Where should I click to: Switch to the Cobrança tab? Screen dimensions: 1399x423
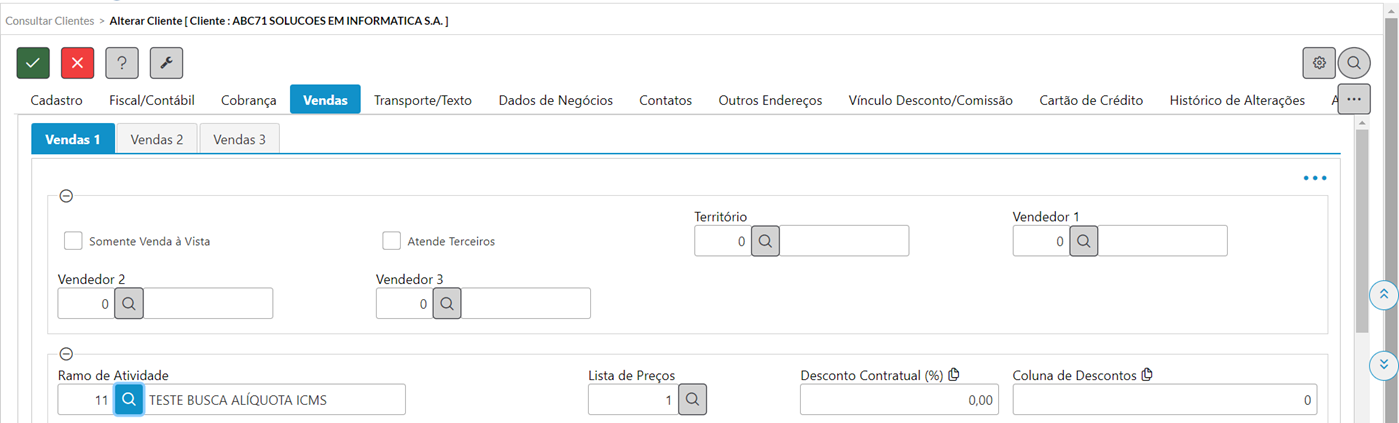point(248,100)
